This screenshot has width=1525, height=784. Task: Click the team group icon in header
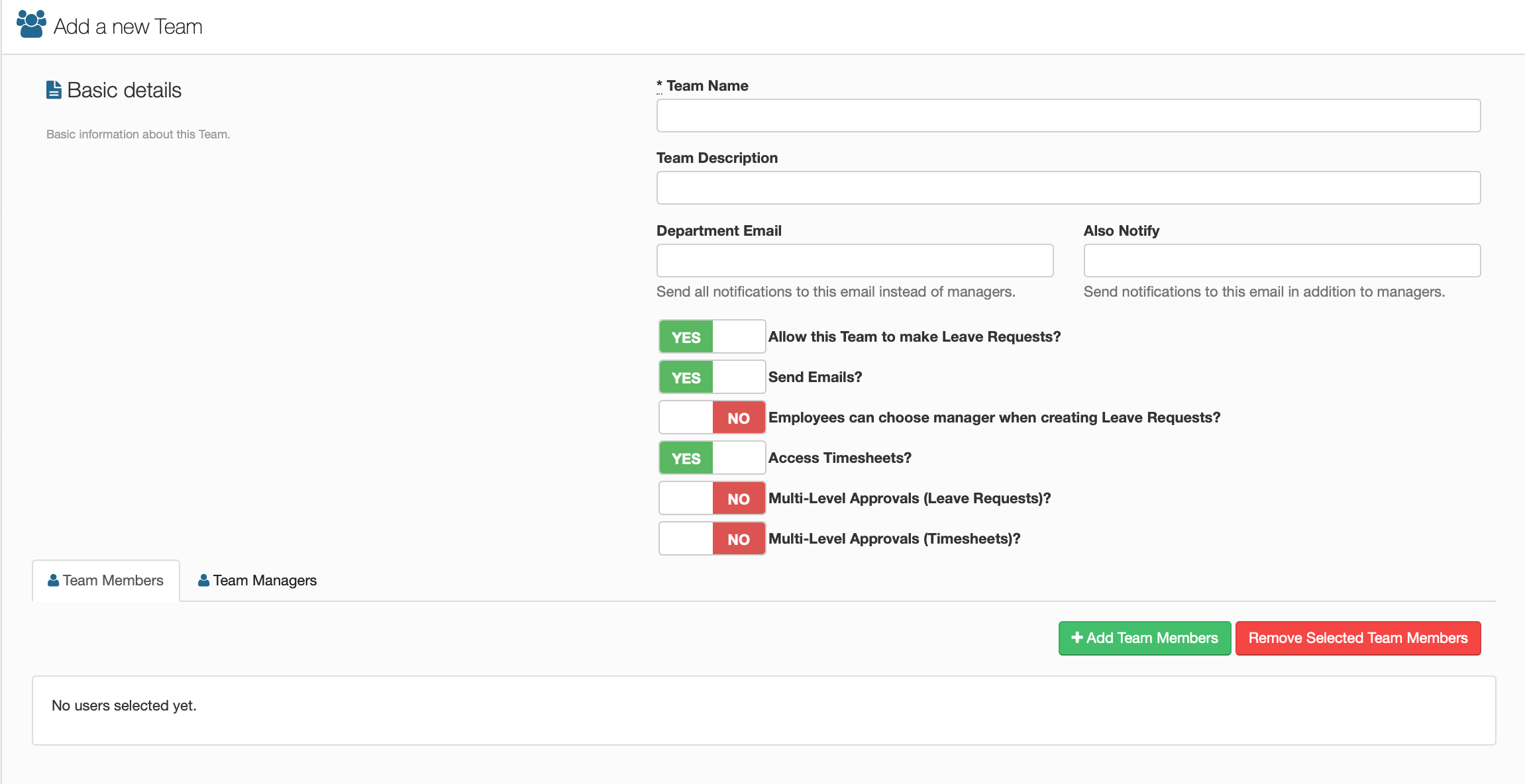click(x=31, y=24)
